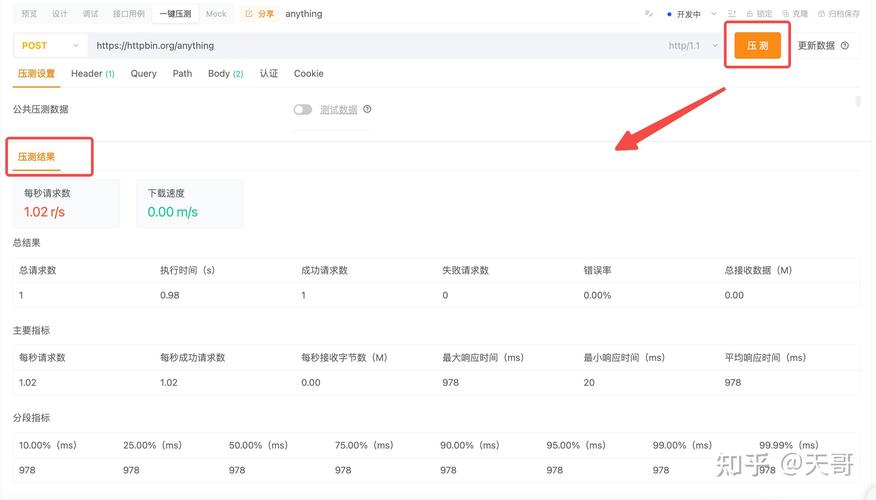Click the 公共压测数据 label
This screenshot has width=876, height=500.
point(41,109)
